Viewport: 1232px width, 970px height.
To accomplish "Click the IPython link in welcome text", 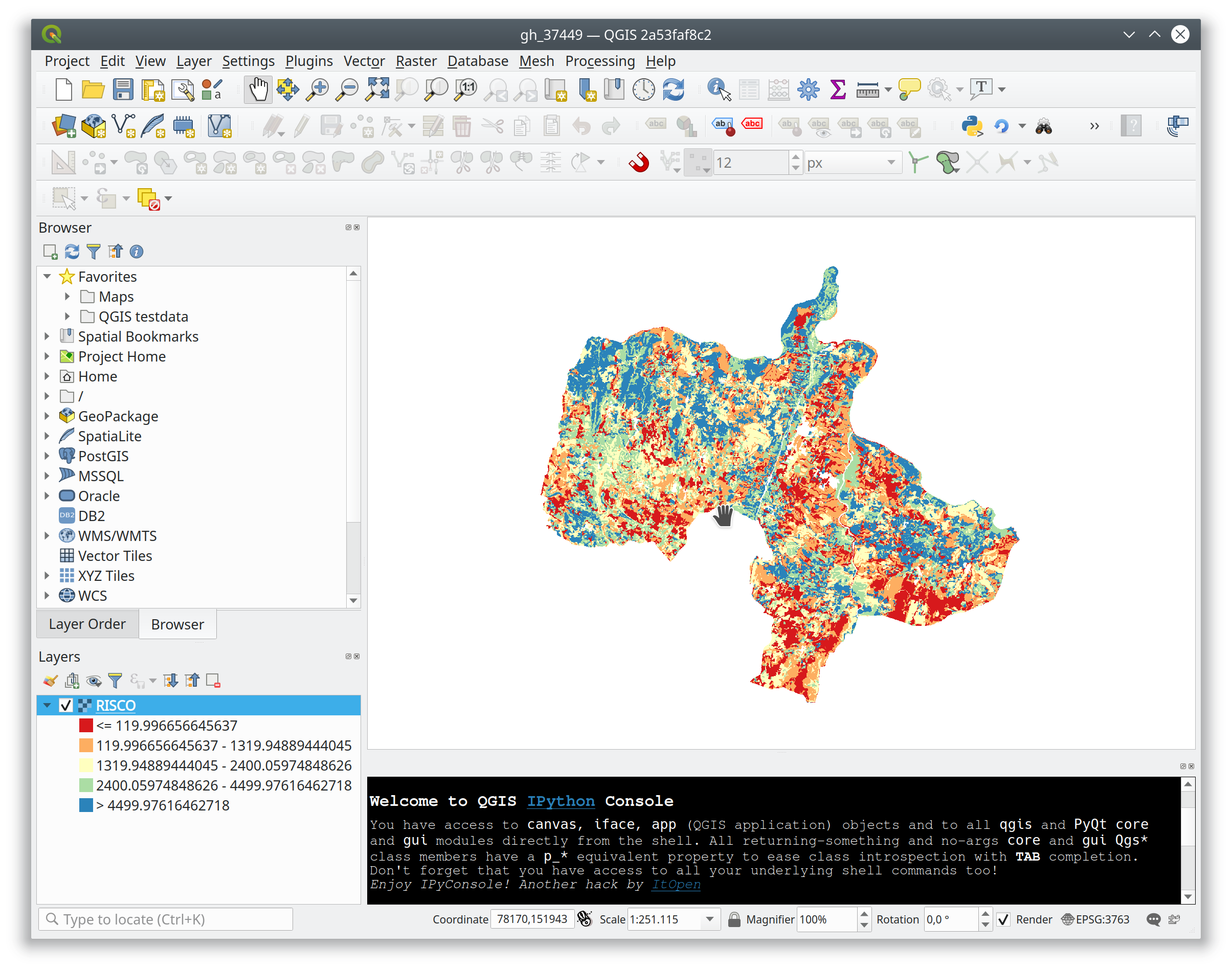I will coord(561,801).
